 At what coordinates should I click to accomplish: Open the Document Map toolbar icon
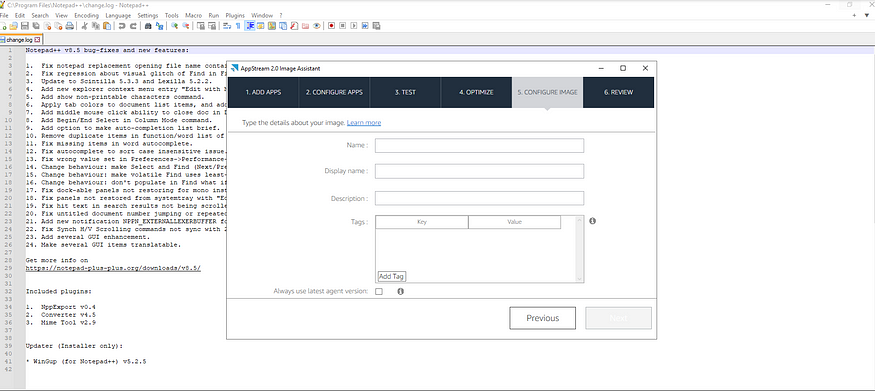pyautogui.click(x=272, y=26)
